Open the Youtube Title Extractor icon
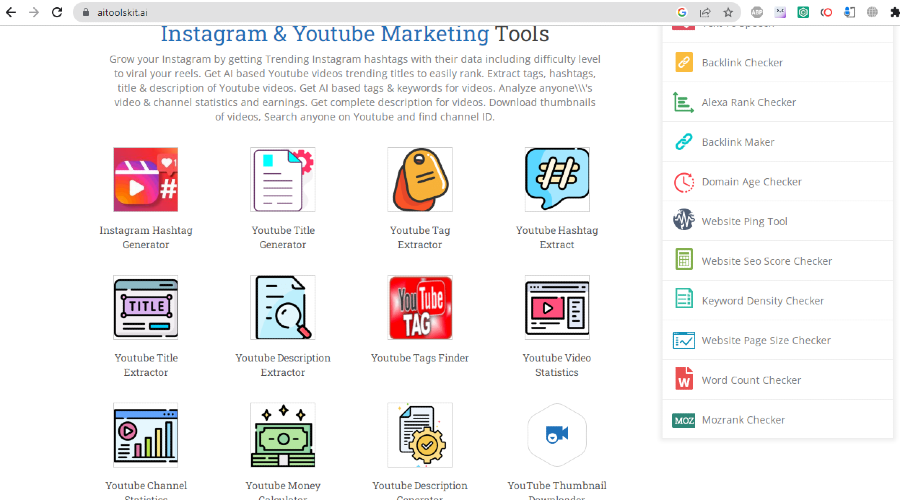The width and height of the screenshot is (900, 500). click(146, 307)
